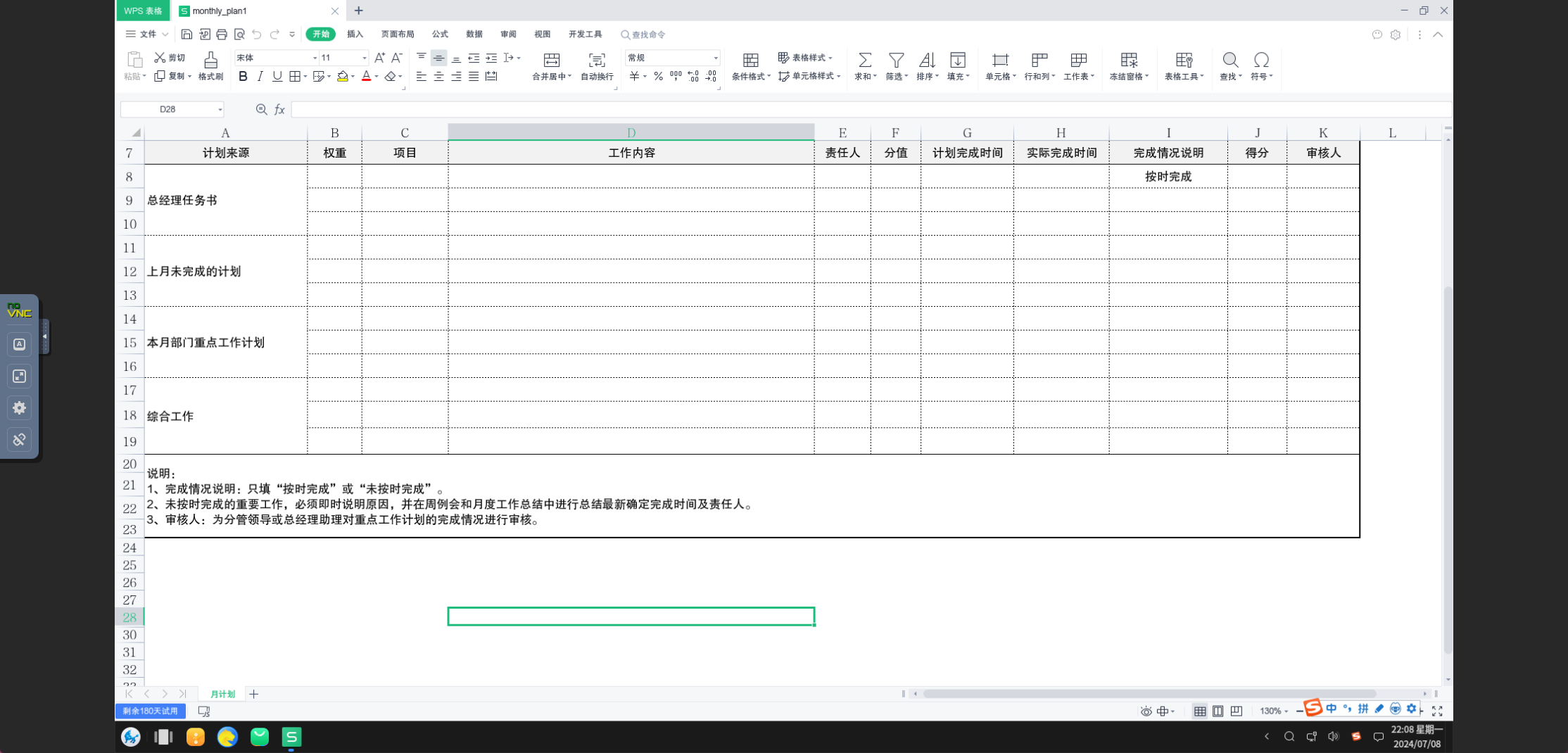Expand the Name Box dropdown for D28
The image size is (1568, 753).
tap(220, 110)
